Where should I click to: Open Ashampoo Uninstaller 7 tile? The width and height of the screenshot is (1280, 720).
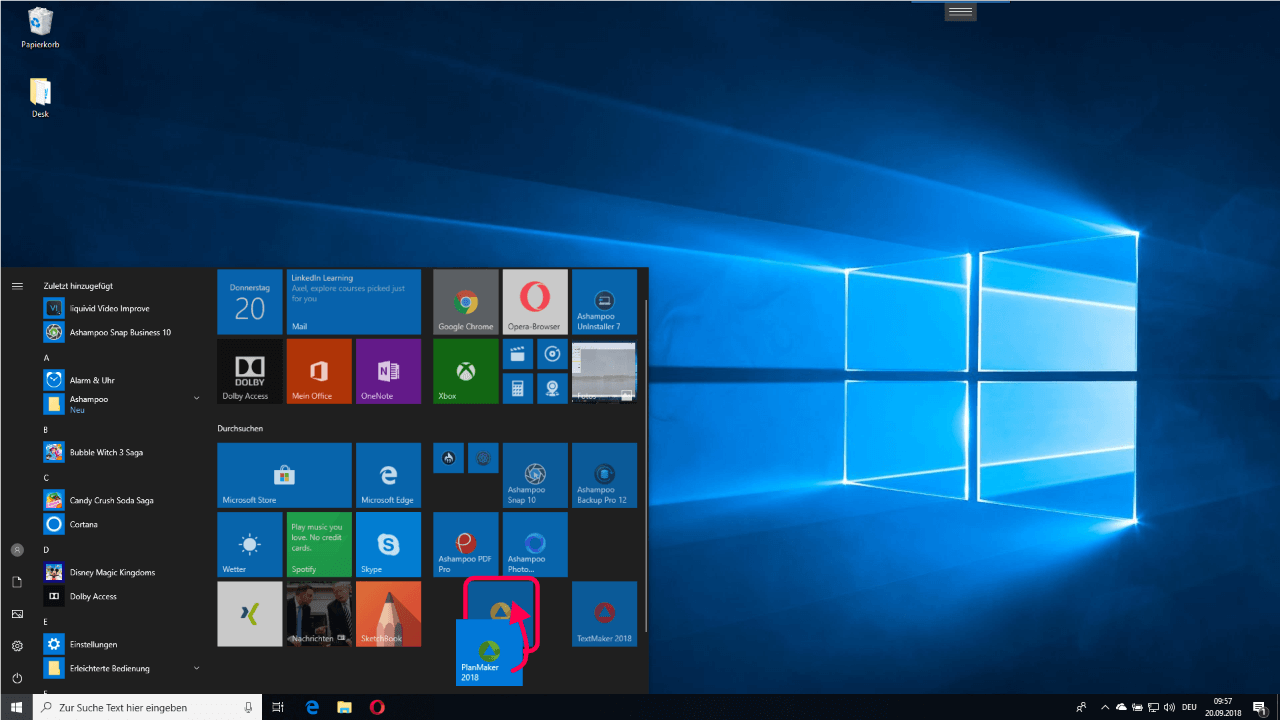604,302
